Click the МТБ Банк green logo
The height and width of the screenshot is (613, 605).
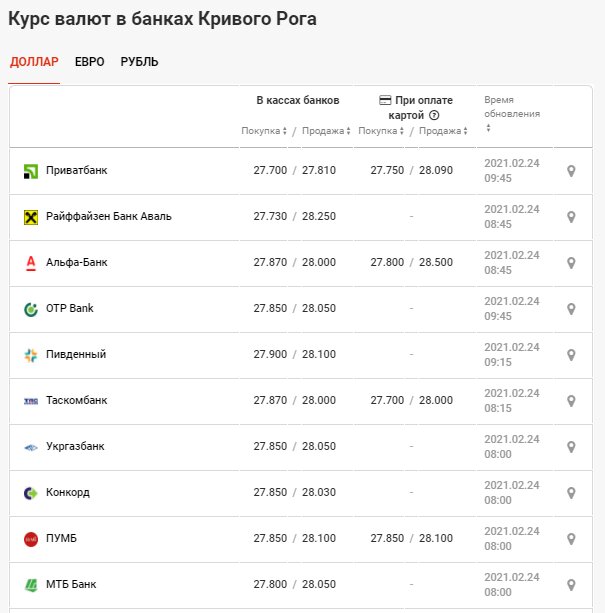(x=31, y=585)
